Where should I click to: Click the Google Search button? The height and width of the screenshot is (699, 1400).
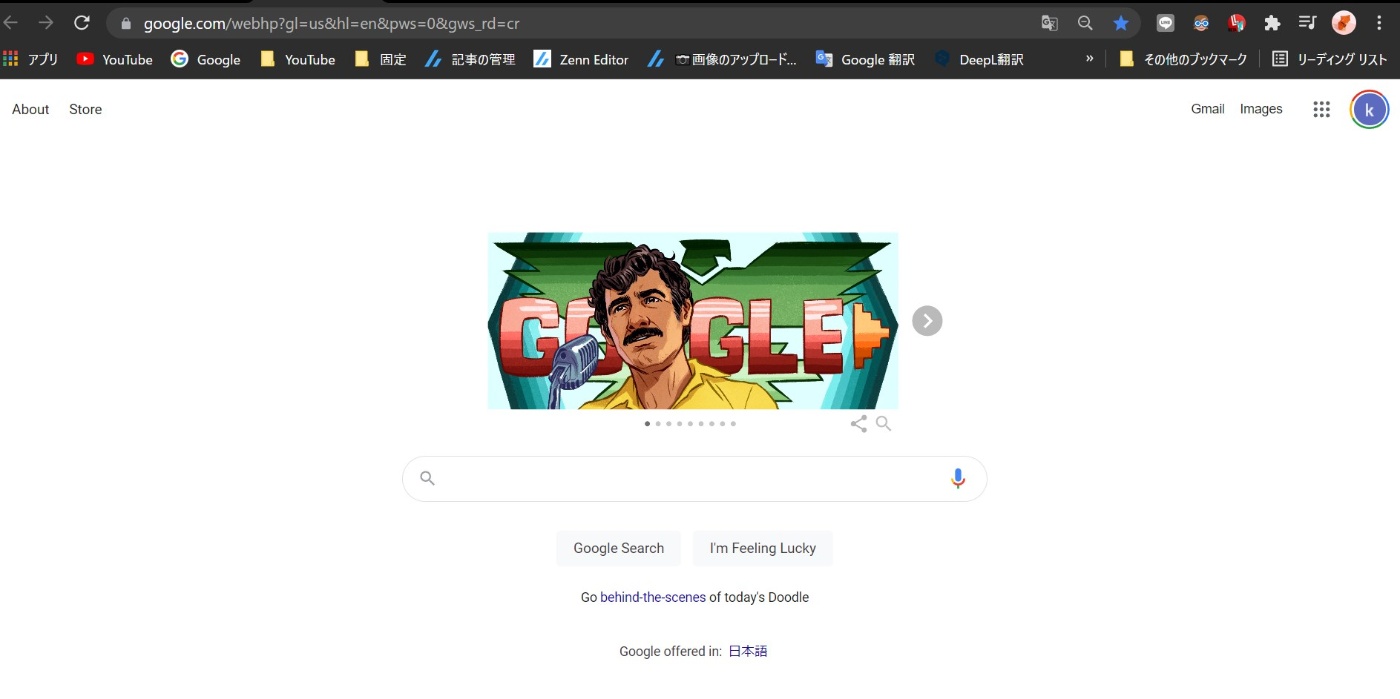(618, 548)
